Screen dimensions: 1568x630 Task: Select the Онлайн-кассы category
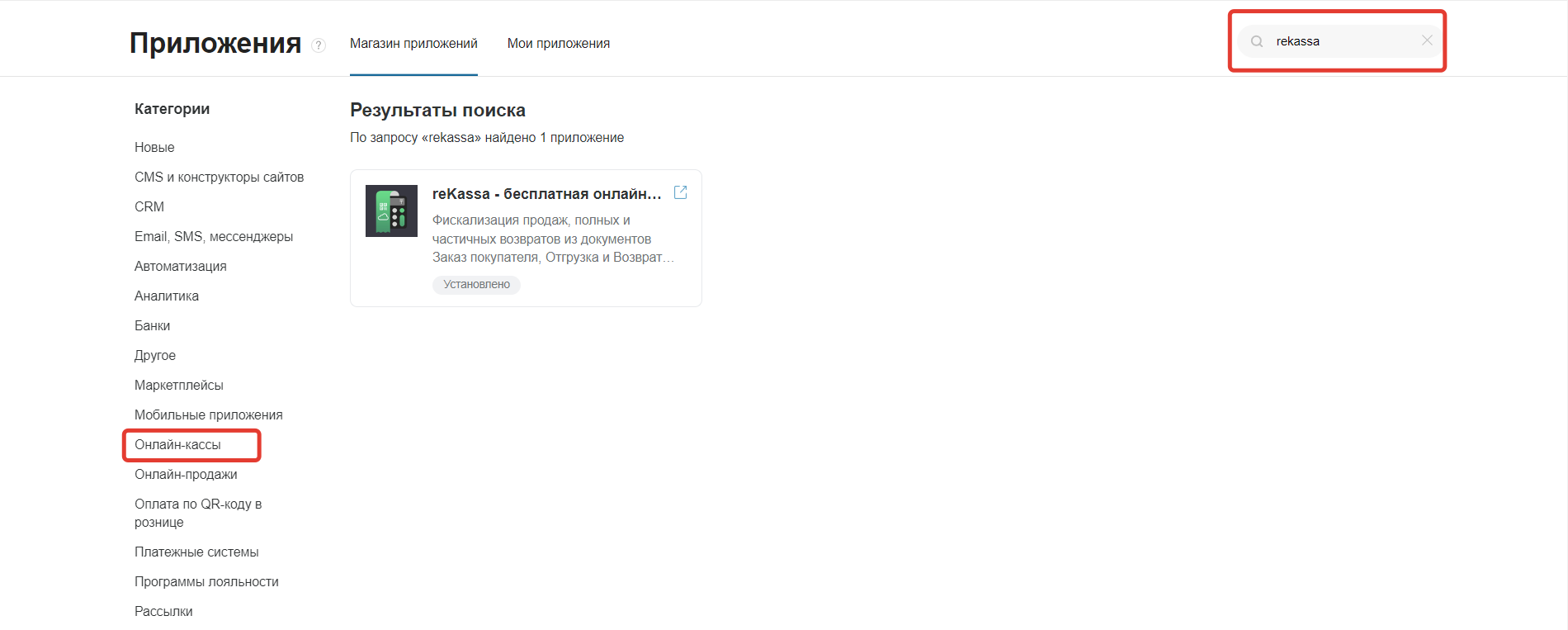(177, 444)
